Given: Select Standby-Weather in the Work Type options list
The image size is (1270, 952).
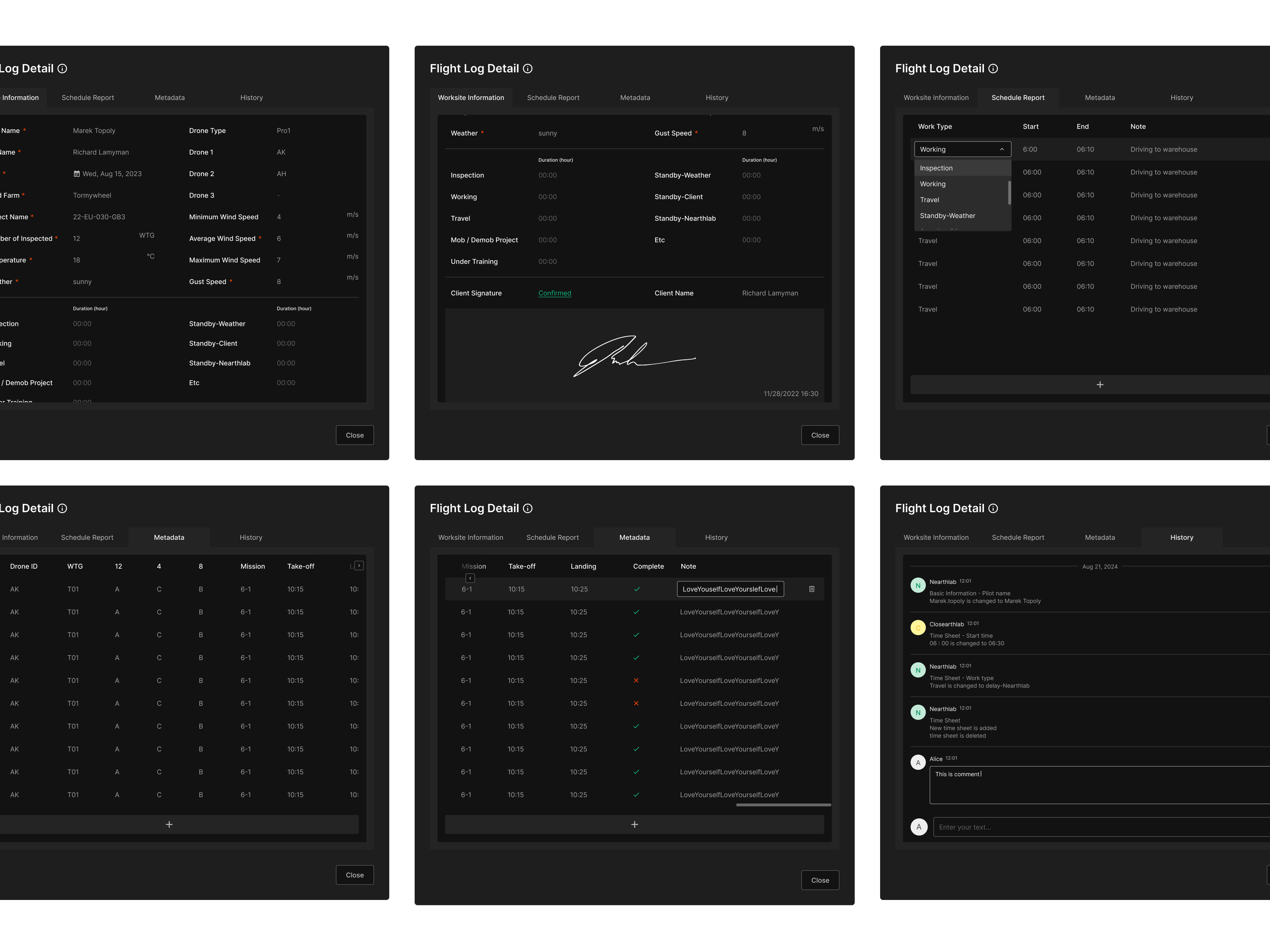Looking at the screenshot, I should pyautogui.click(x=947, y=216).
